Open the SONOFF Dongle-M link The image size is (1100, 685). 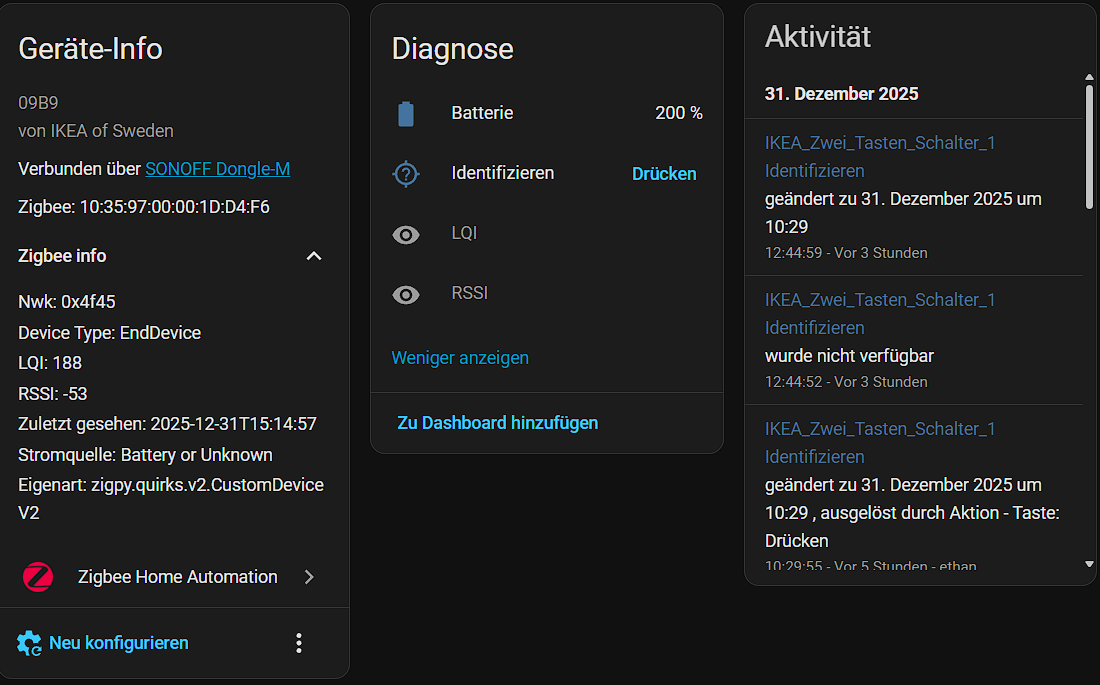click(x=217, y=169)
